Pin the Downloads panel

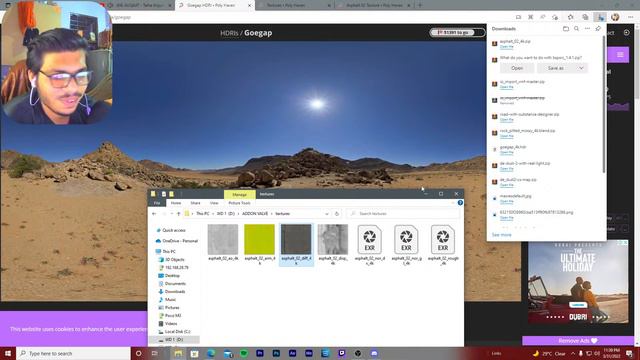(598, 29)
